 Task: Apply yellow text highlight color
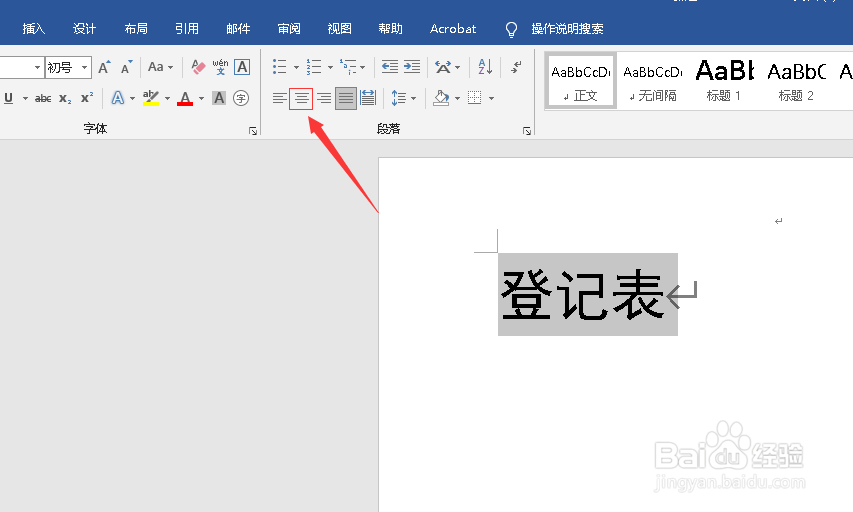pyautogui.click(x=151, y=98)
